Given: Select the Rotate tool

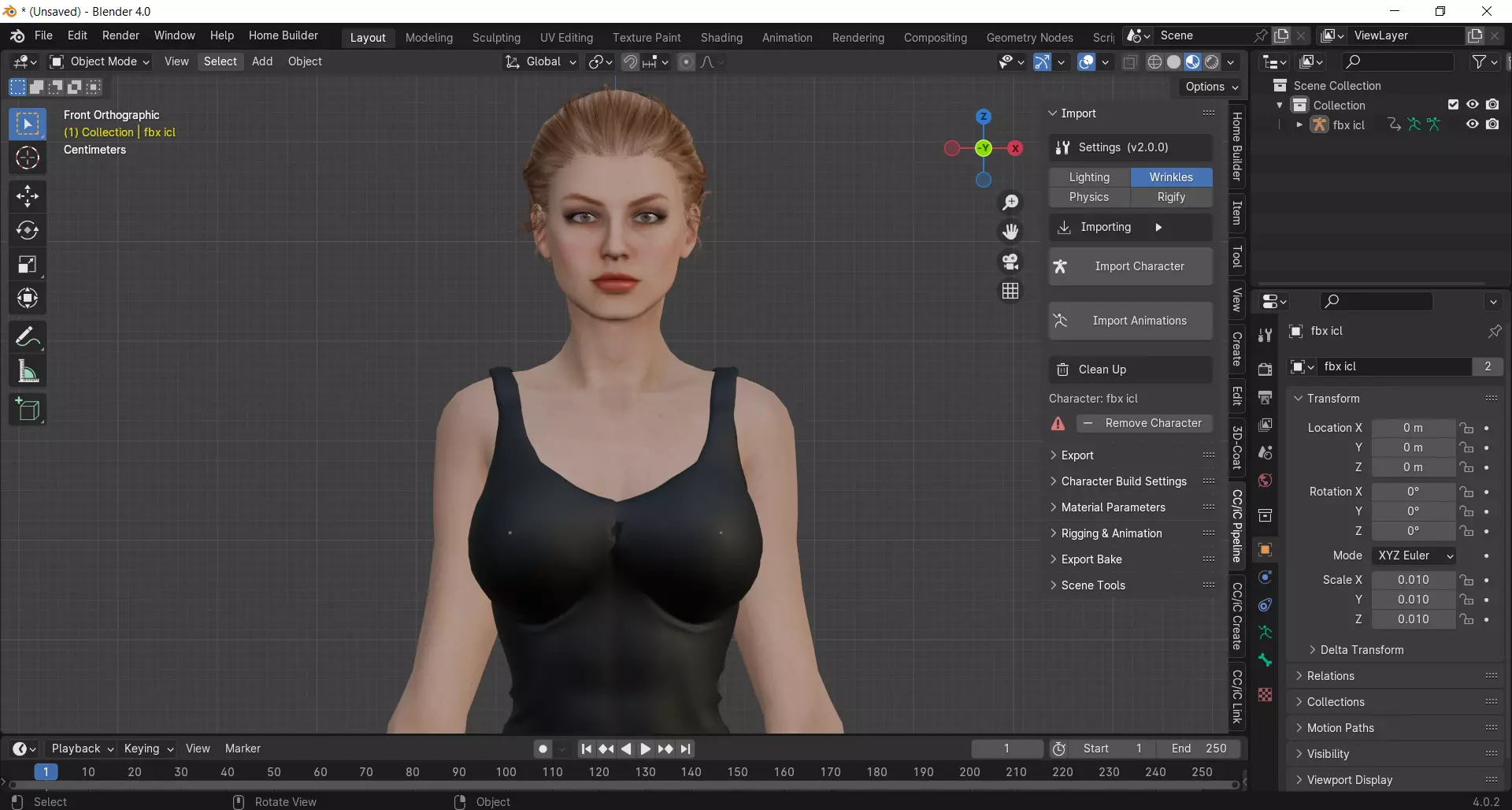Looking at the screenshot, I should click(x=28, y=230).
